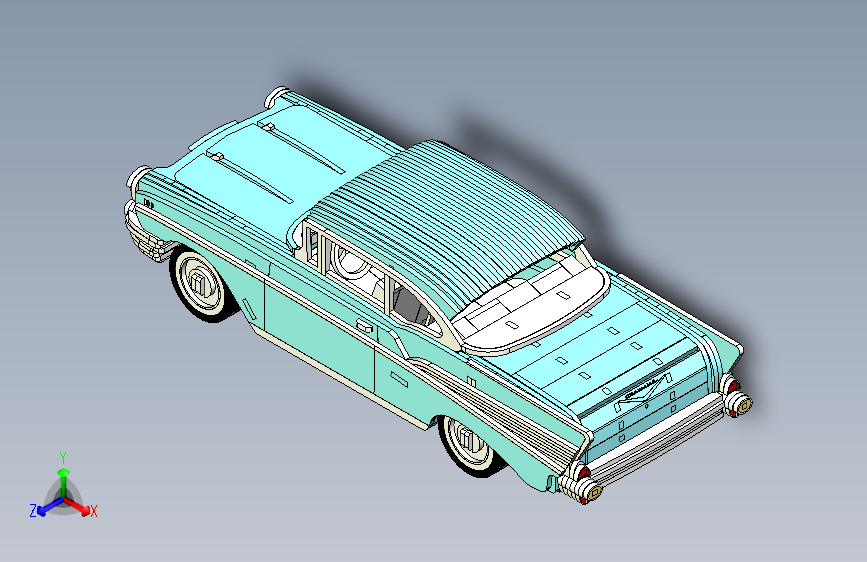Click the blue Z axis of the orientation triad
Viewport: 867px width, 562px height.
pyautogui.click(x=50, y=507)
